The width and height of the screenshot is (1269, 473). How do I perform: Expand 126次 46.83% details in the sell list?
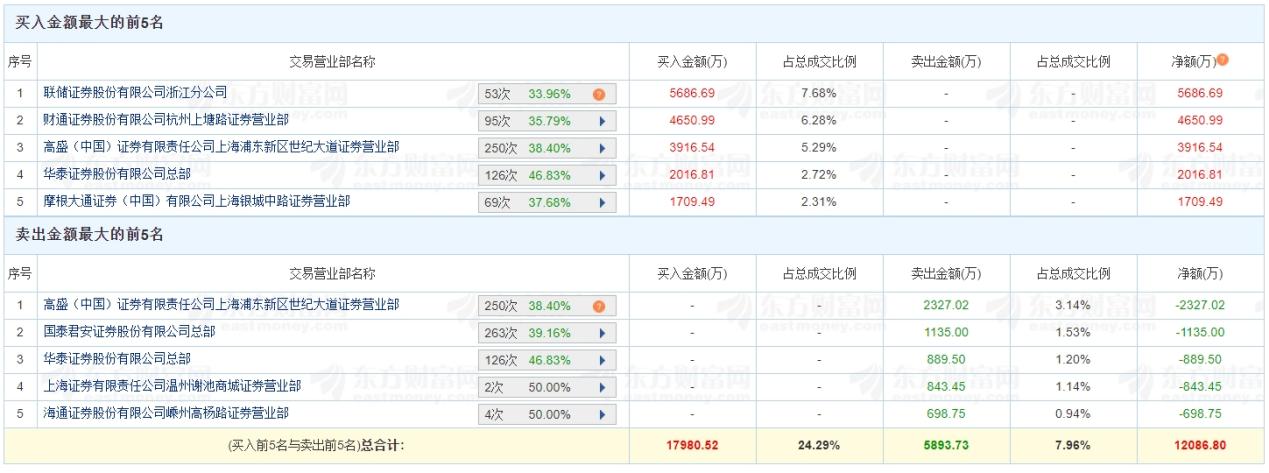click(601, 360)
